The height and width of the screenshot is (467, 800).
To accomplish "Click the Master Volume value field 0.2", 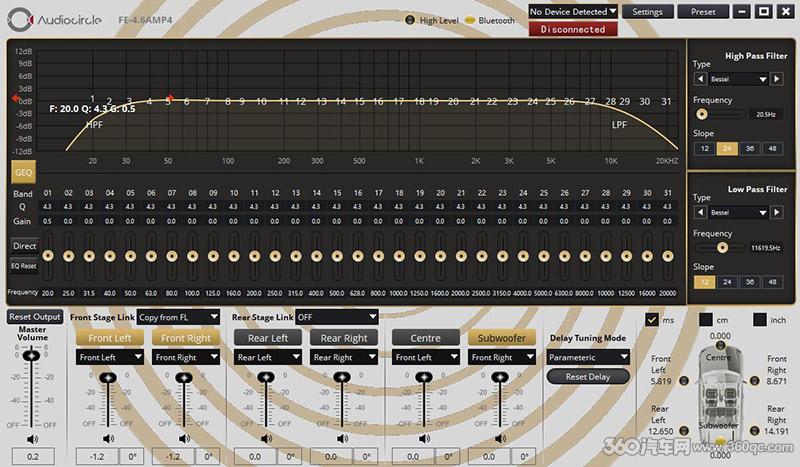I will [33, 456].
